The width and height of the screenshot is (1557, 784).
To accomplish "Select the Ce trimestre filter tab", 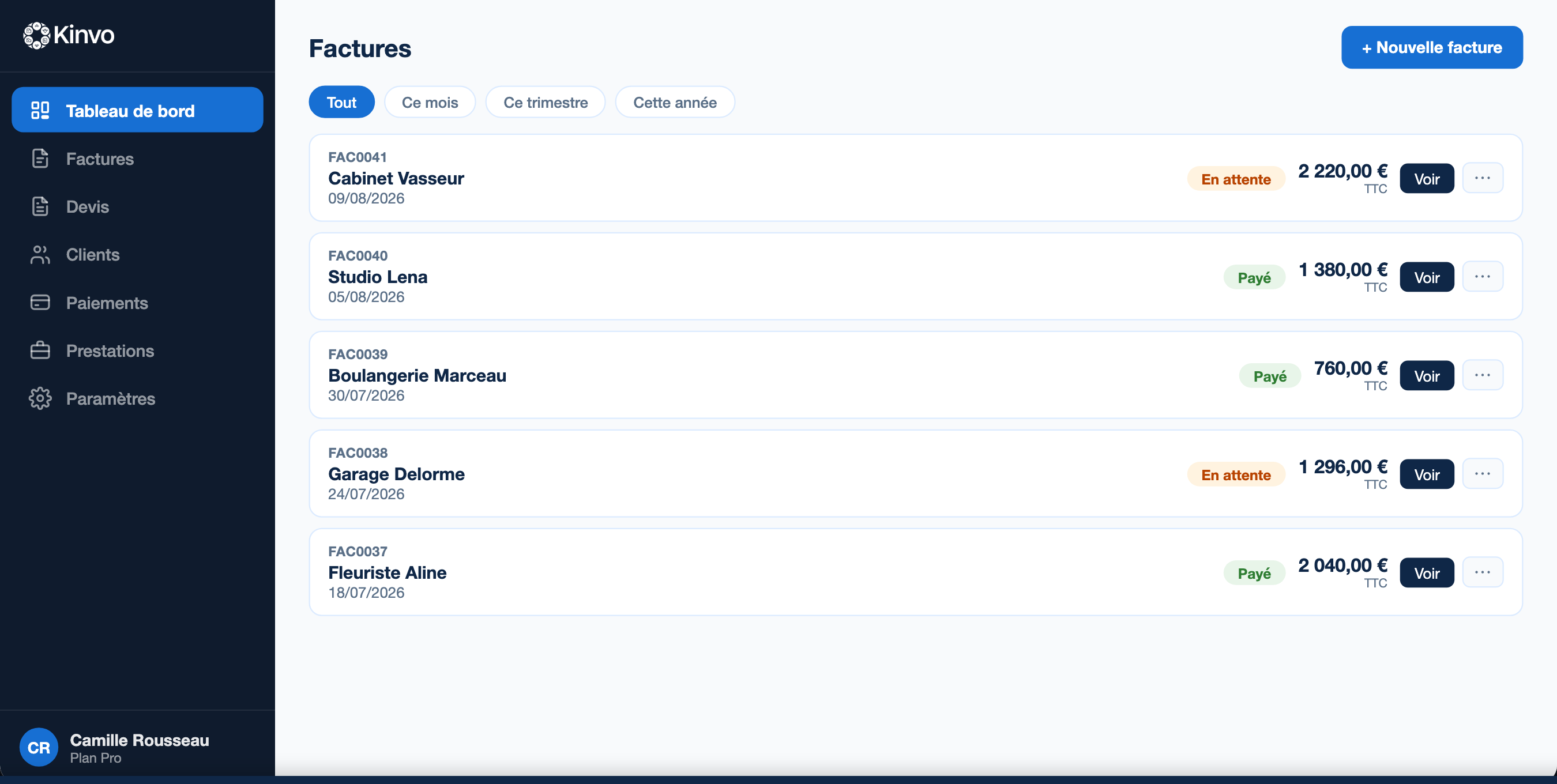I will [x=545, y=102].
